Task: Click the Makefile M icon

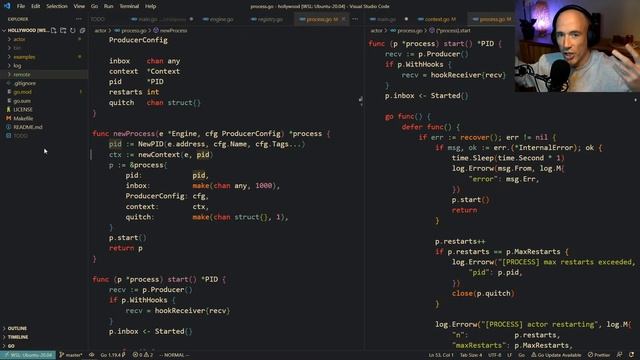Action: pyautogui.click(x=9, y=118)
